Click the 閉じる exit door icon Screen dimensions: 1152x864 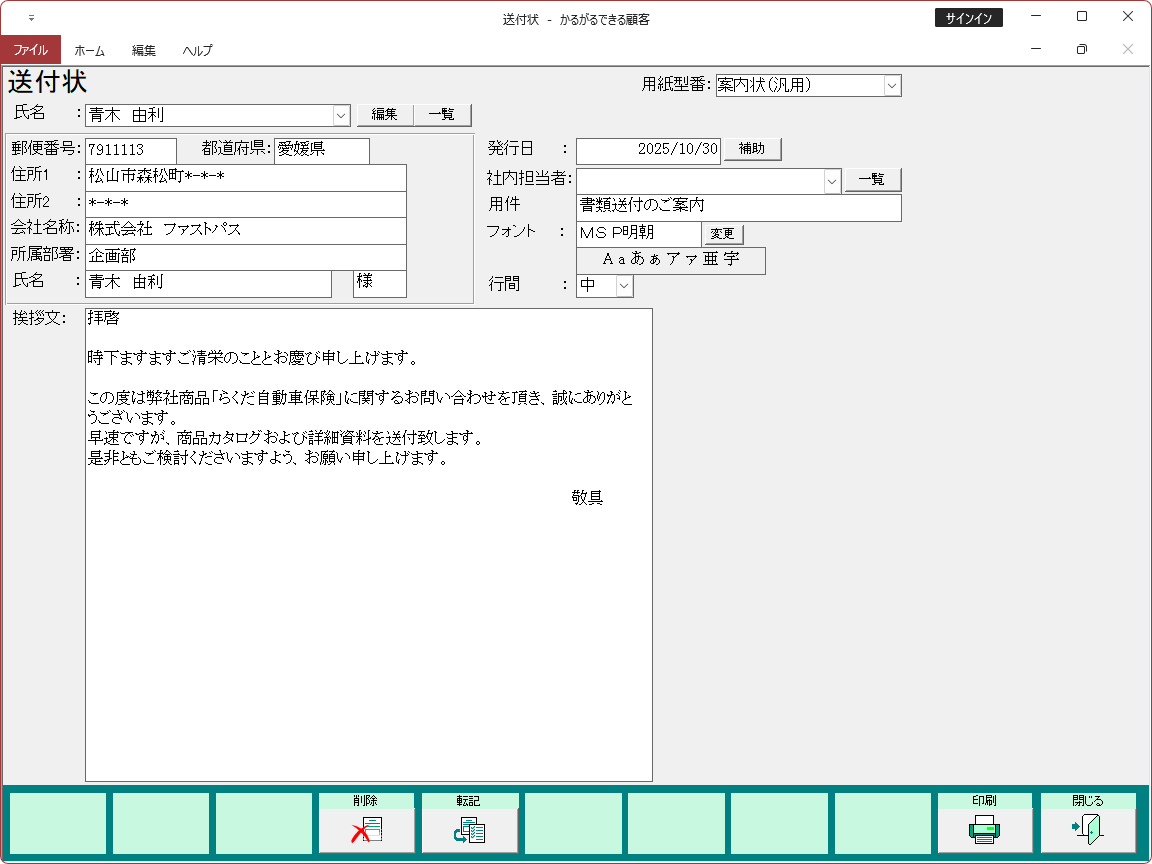click(1087, 829)
